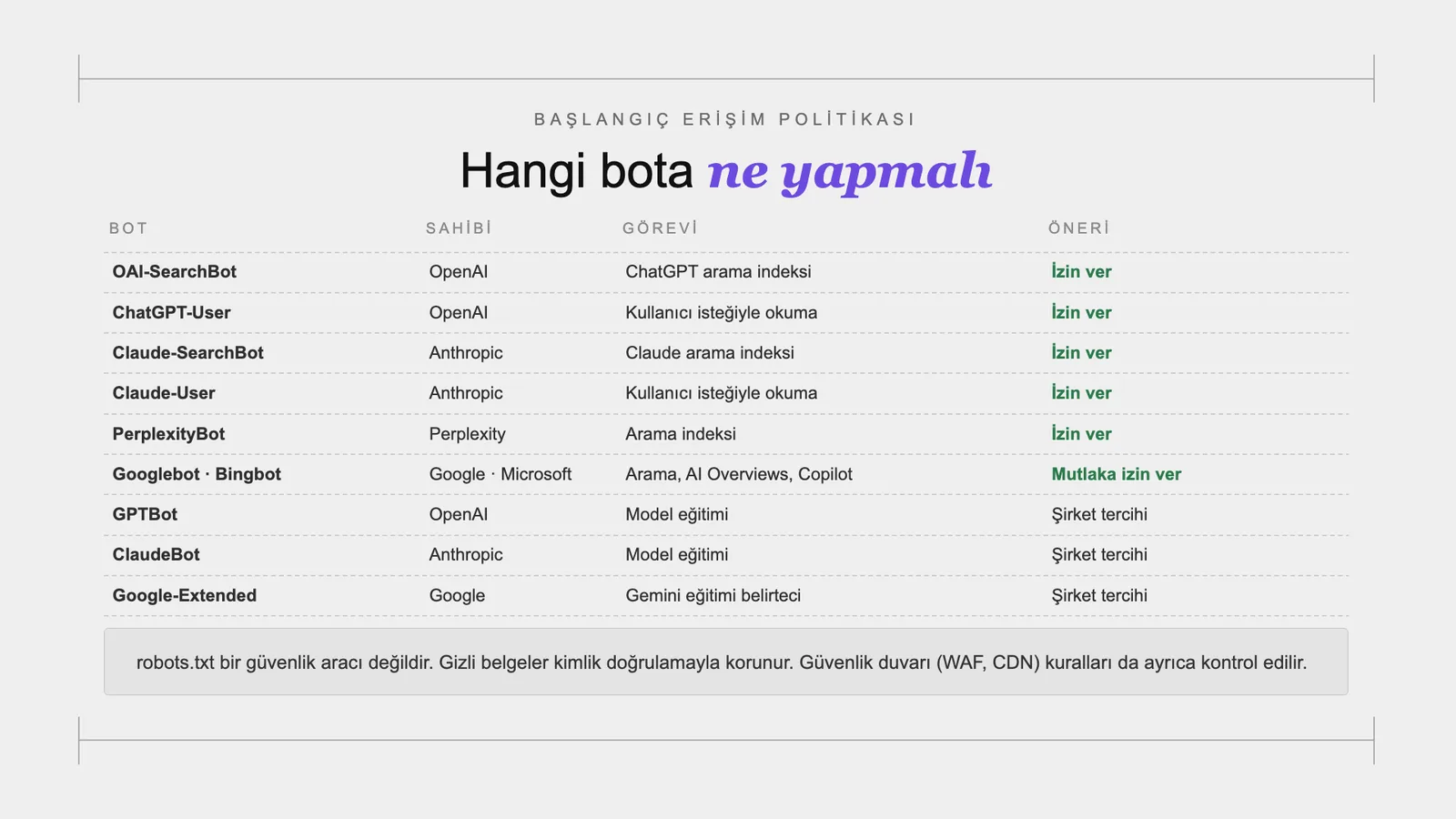This screenshot has width=1456, height=819.
Task: Click the Perplexity owner cell
Action: point(467,434)
